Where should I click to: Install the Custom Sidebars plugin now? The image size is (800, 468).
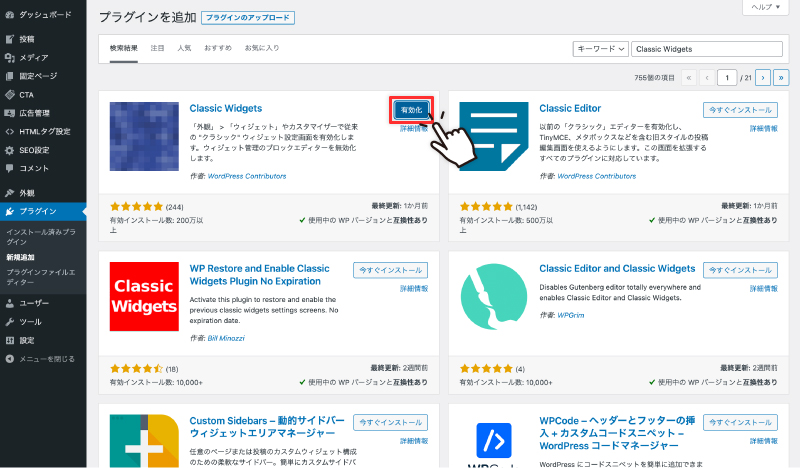[x=391, y=423]
